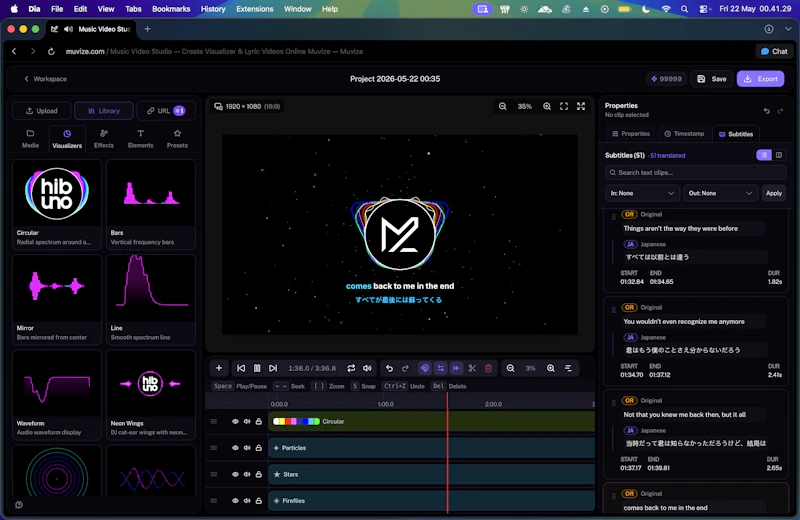Open the macOS Spotlight search
This screenshot has width=800, height=520.
coord(684,9)
